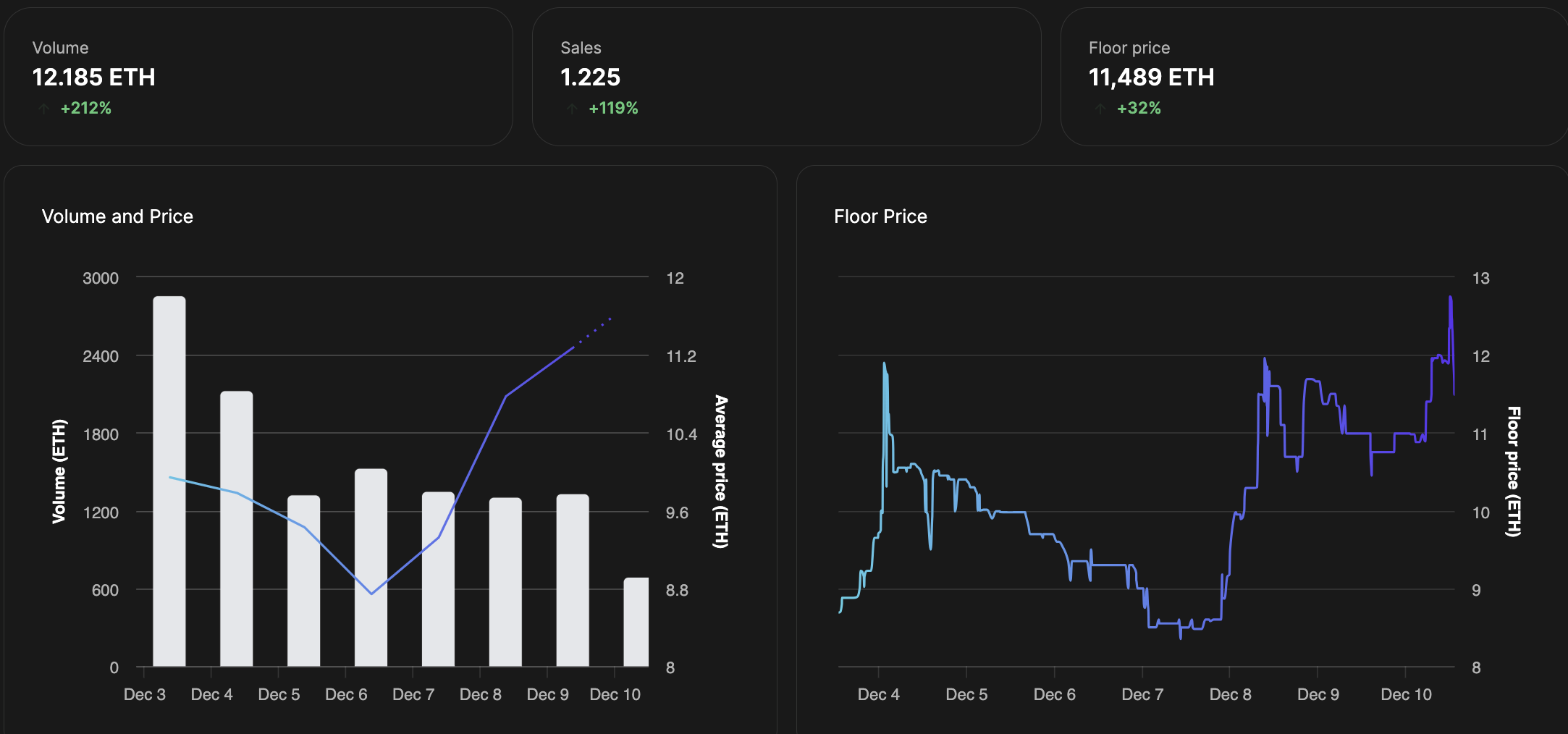The image size is (1568, 734).
Task: Click the Dec 8 label on the Floor Price axis
Action: 1230,694
